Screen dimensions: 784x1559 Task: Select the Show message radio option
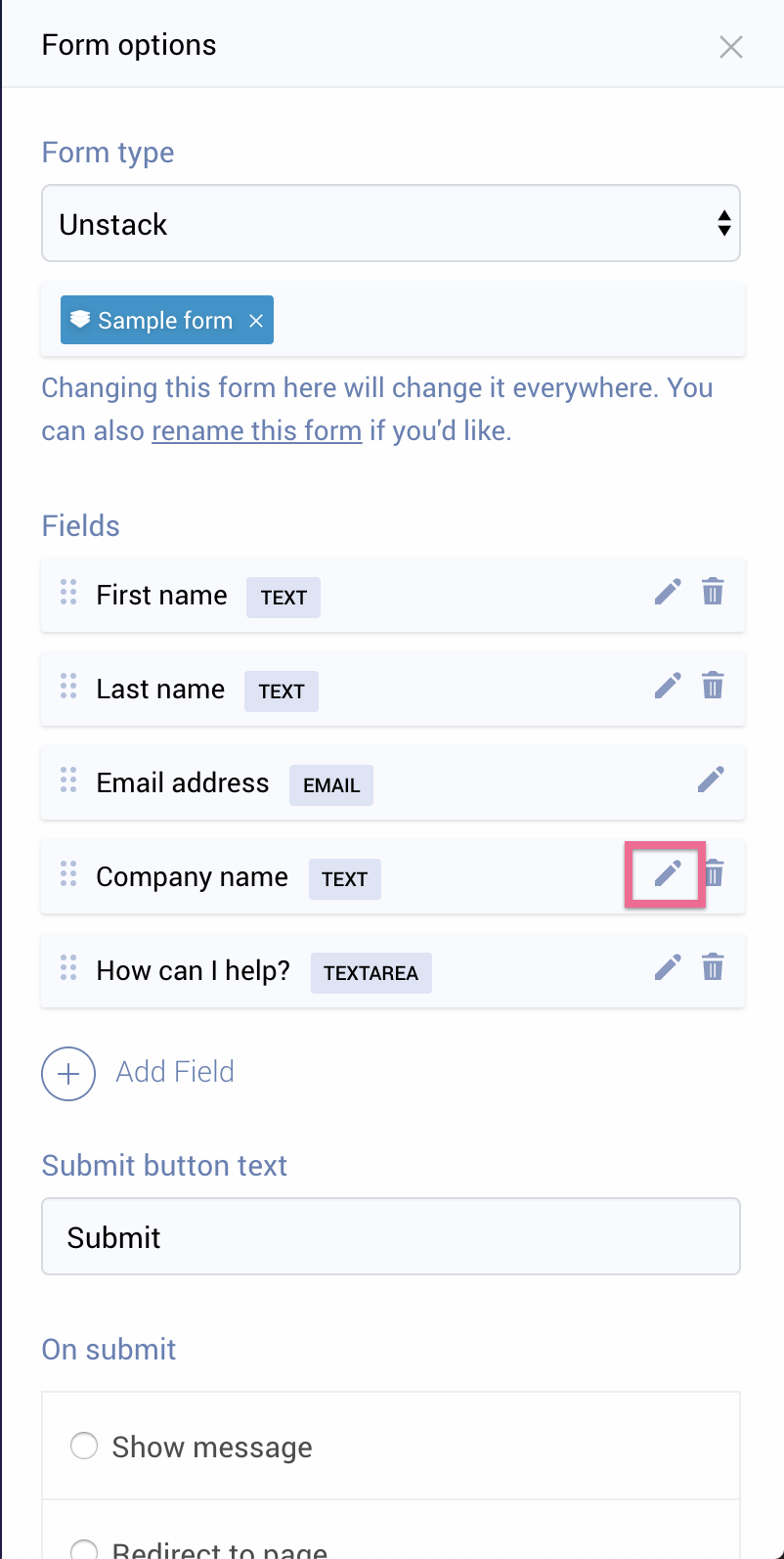click(x=84, y=1446)
